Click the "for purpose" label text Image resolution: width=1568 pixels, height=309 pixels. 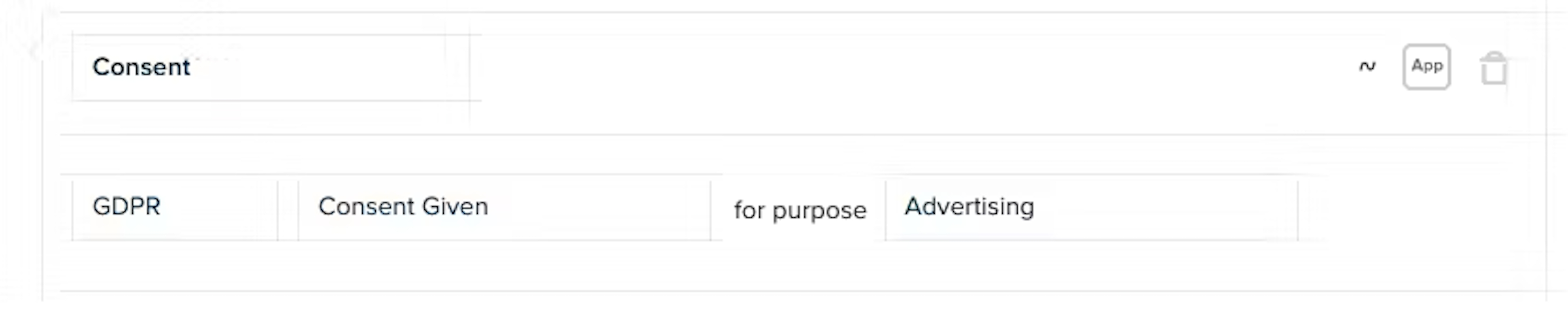[799, 210]
